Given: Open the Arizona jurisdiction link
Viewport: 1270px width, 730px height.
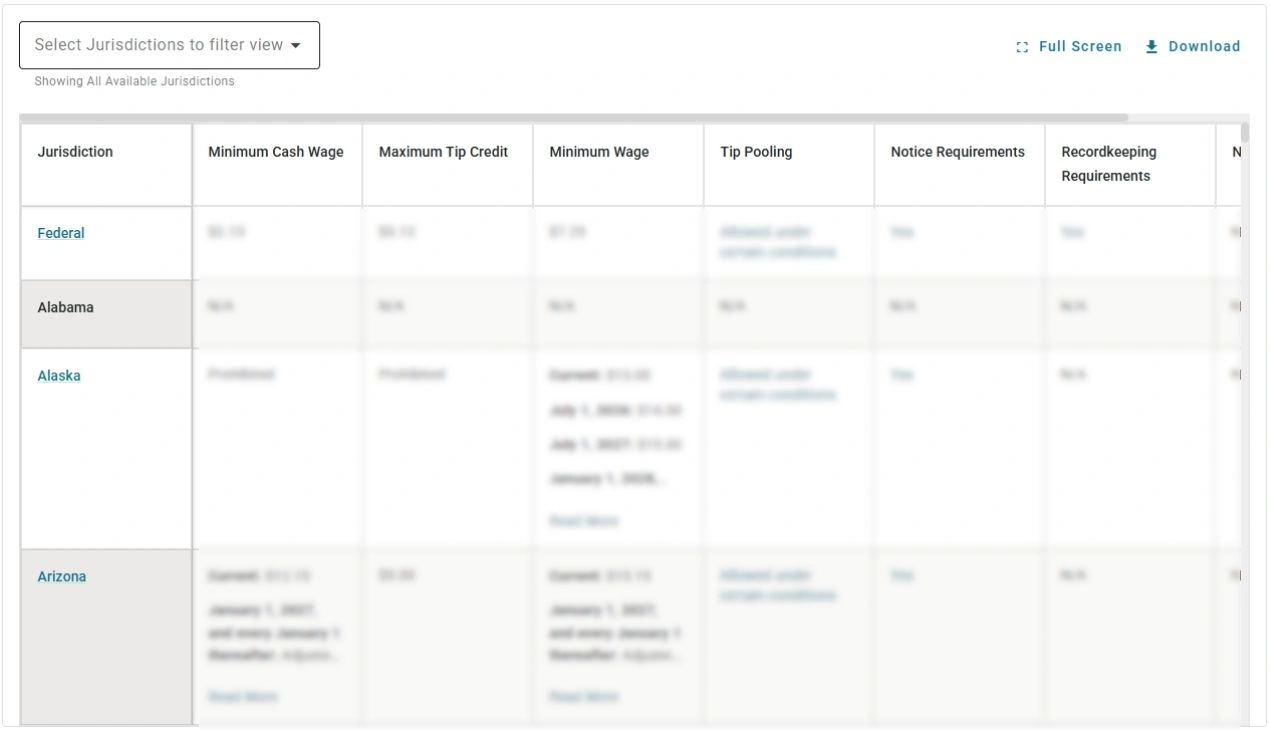Looking at the screenshot, I should point(61,576).
